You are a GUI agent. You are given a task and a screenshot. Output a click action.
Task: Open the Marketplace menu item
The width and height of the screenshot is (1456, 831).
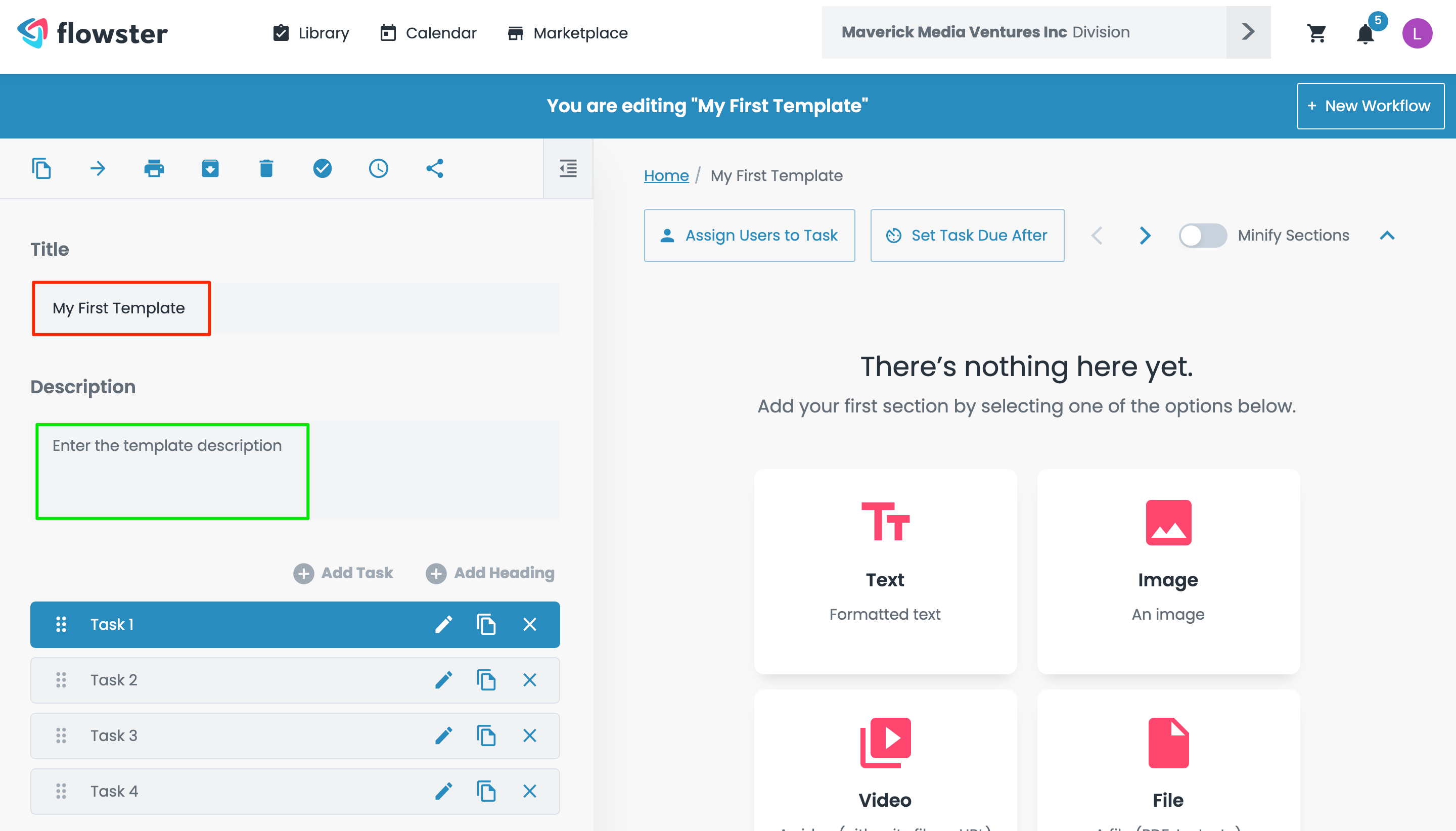coord(567,33)
